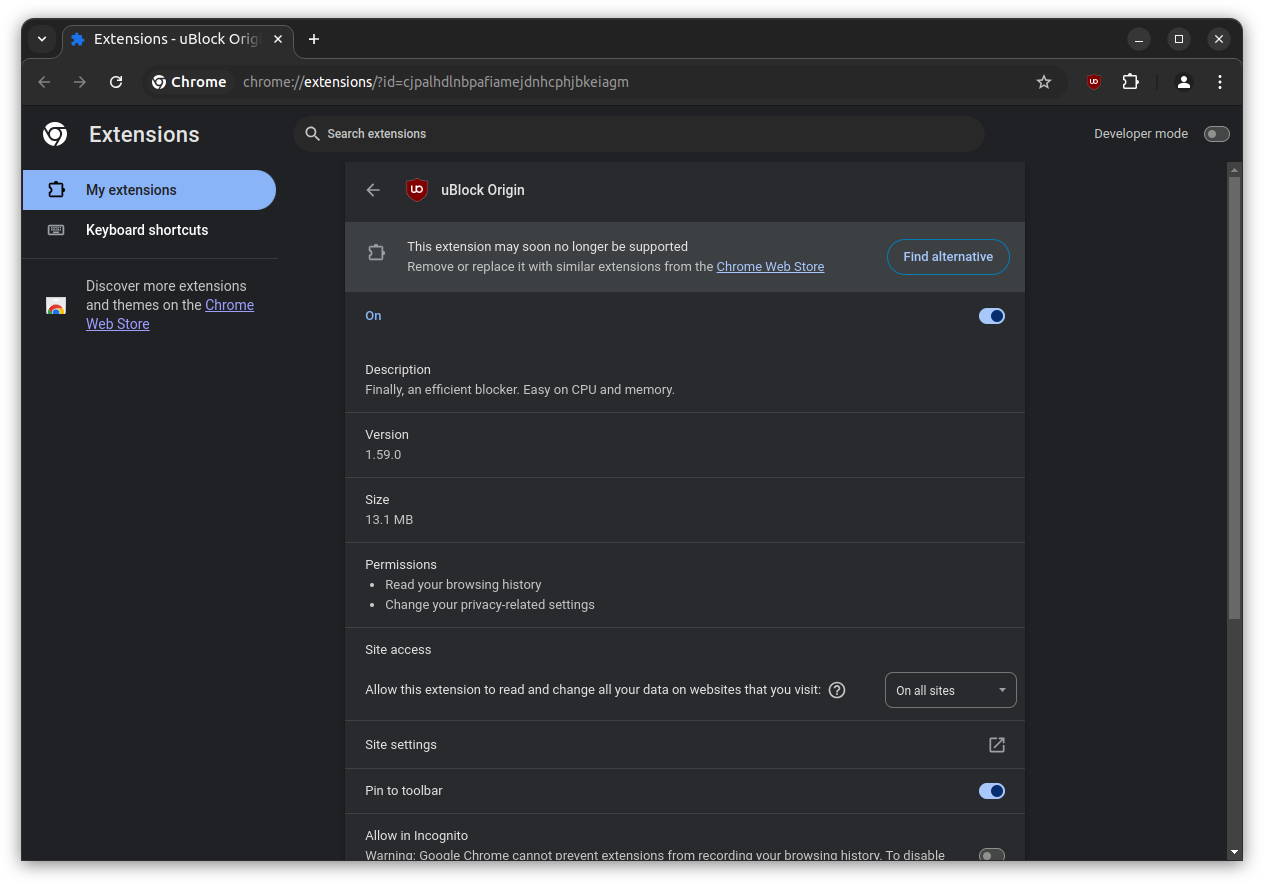
Task: Click the uBlock Origin toolbar icon
Action: tap(1094, 82)
